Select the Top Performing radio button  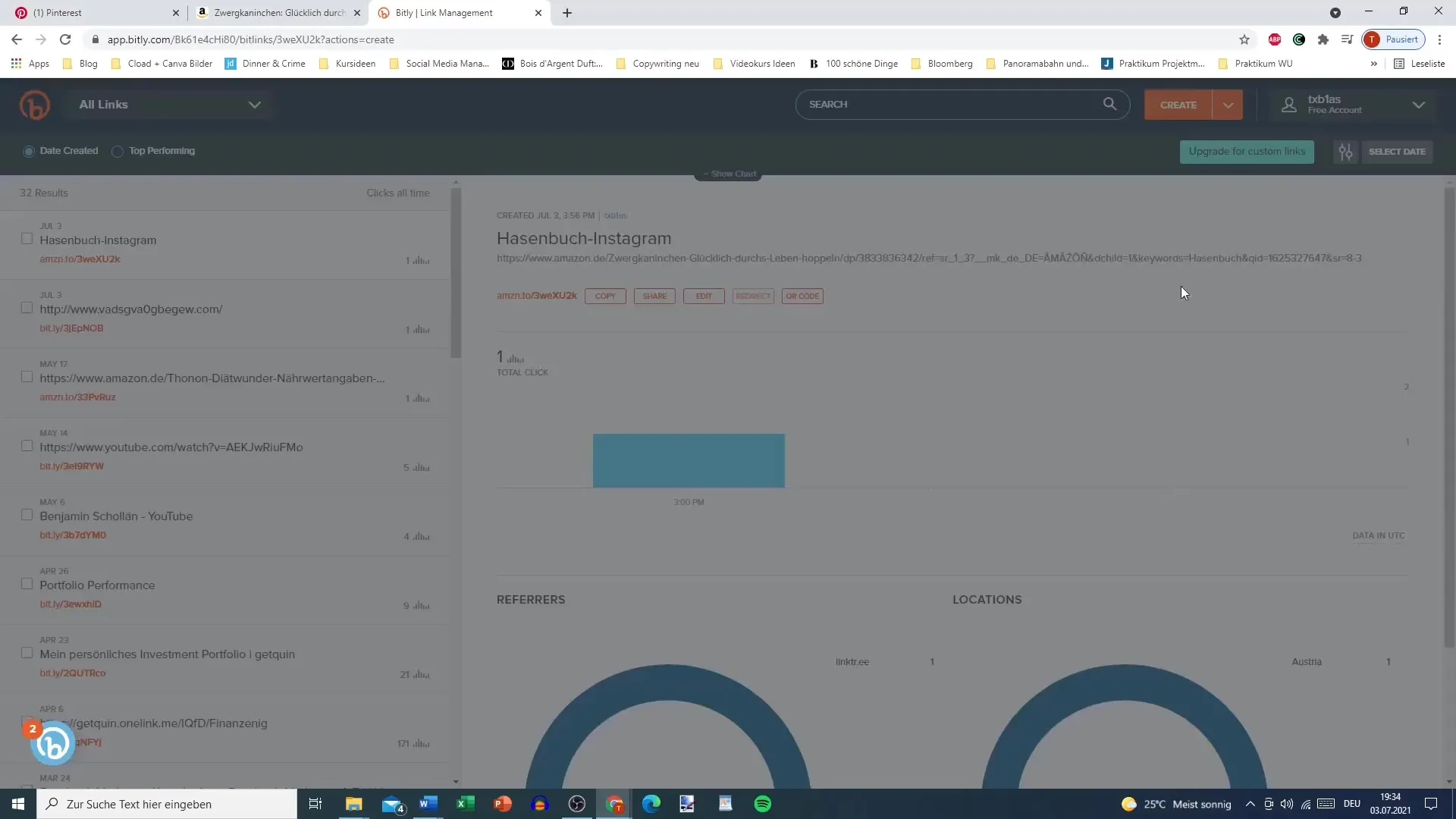point(118,152)
